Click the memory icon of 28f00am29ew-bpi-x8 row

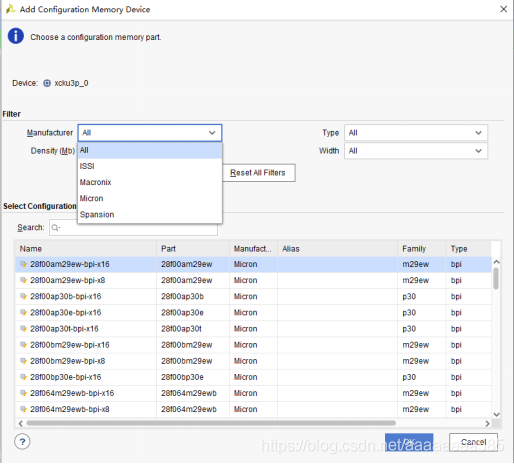point(23,280)
